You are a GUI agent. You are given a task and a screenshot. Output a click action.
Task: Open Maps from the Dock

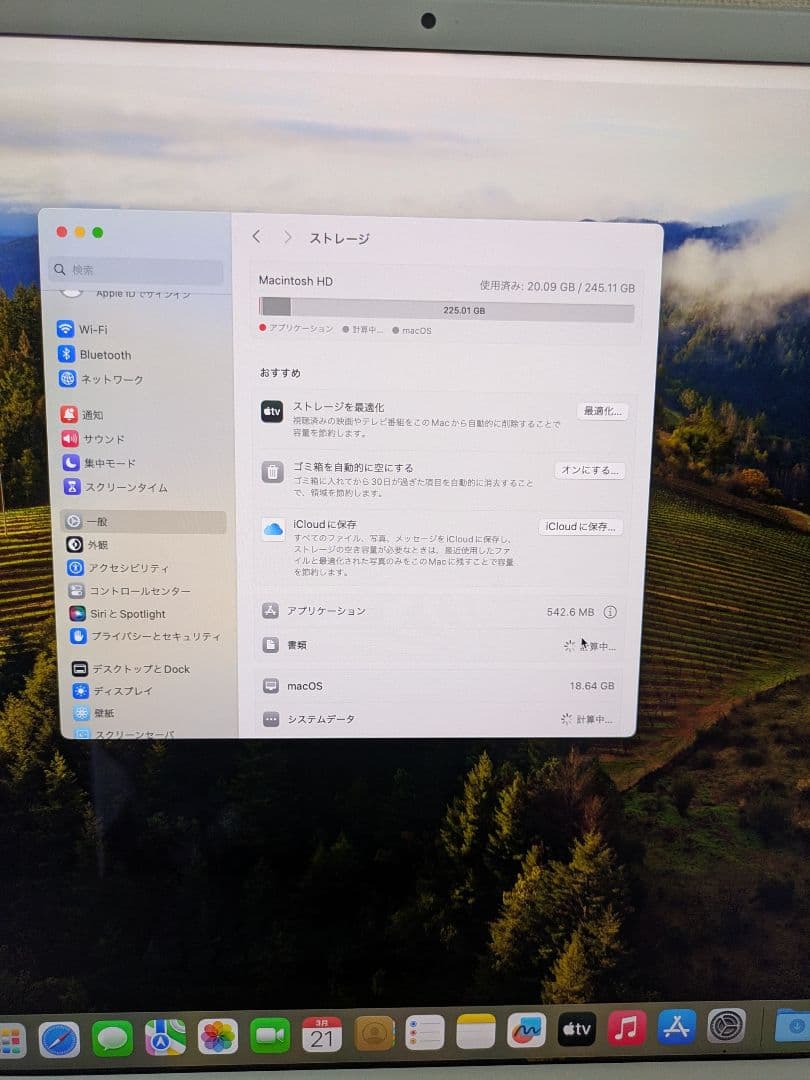pos(165,1037)
